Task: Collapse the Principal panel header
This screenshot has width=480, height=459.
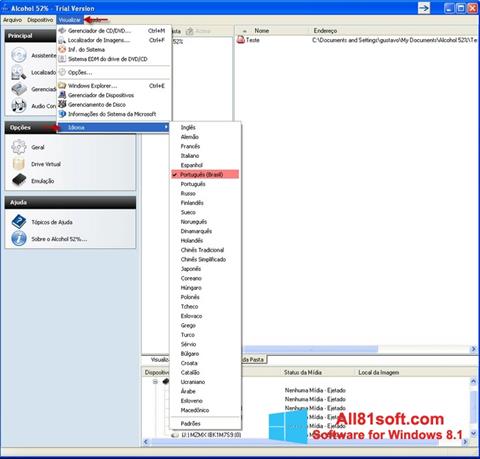Action: click(31, 36)
